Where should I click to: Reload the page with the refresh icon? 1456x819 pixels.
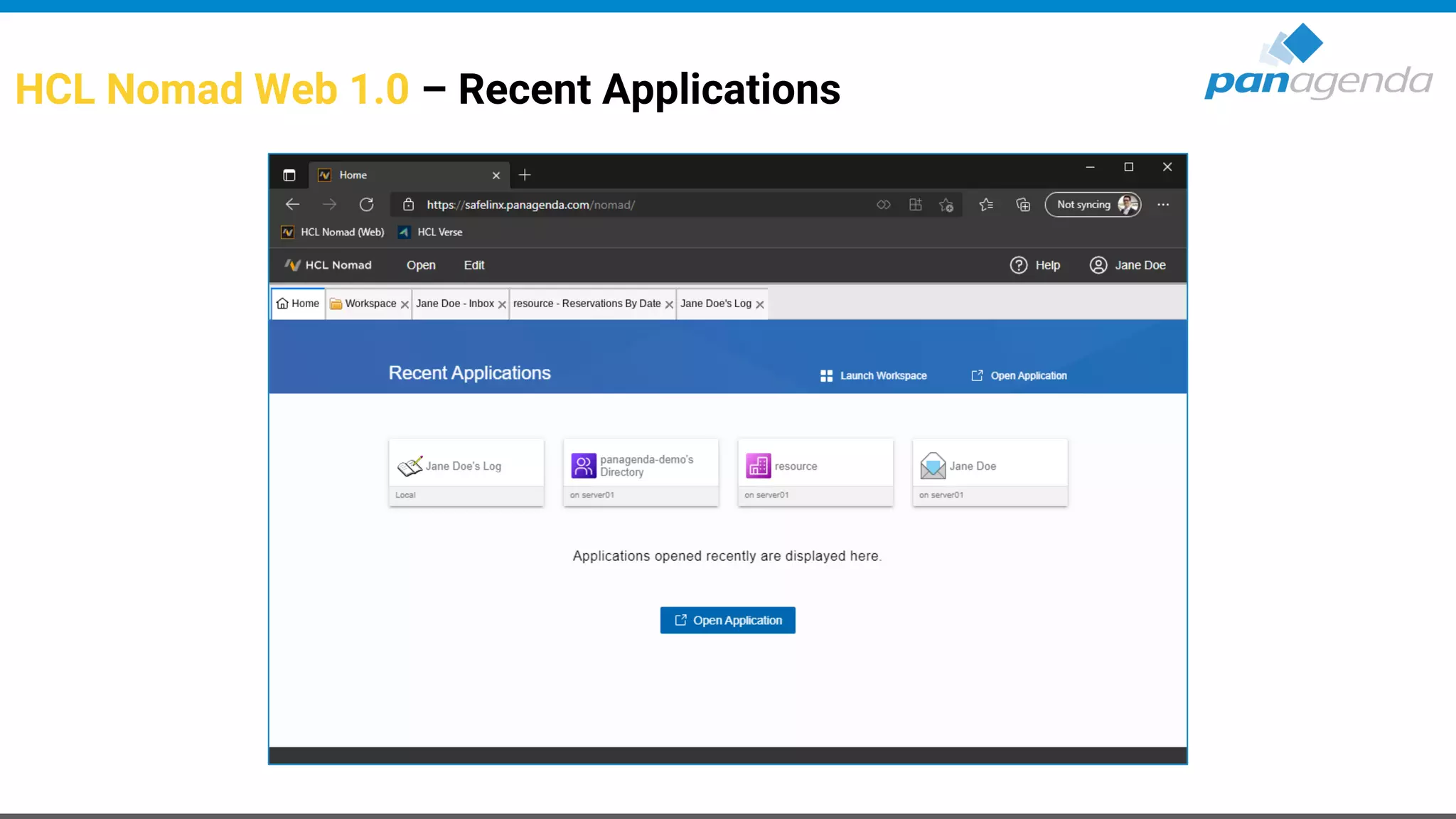pos(366,205)
